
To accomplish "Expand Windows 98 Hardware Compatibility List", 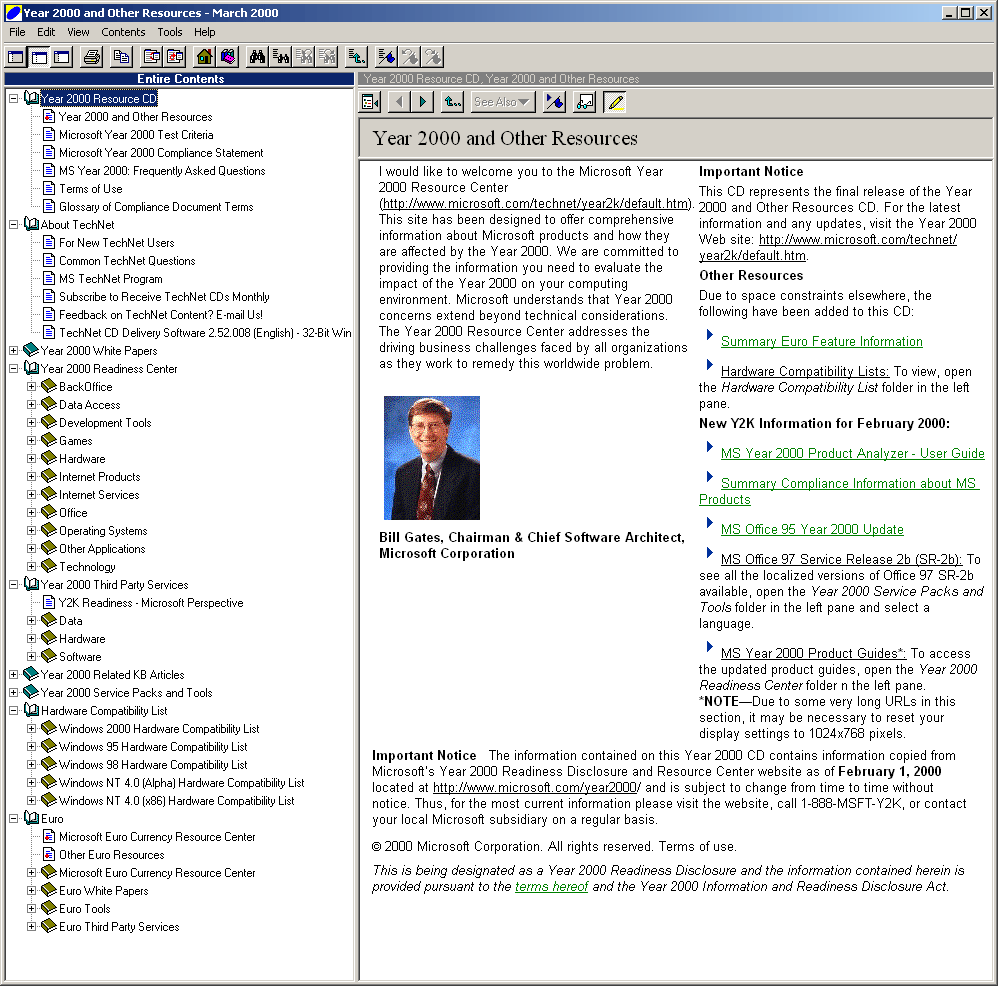I will coord(31,764).
